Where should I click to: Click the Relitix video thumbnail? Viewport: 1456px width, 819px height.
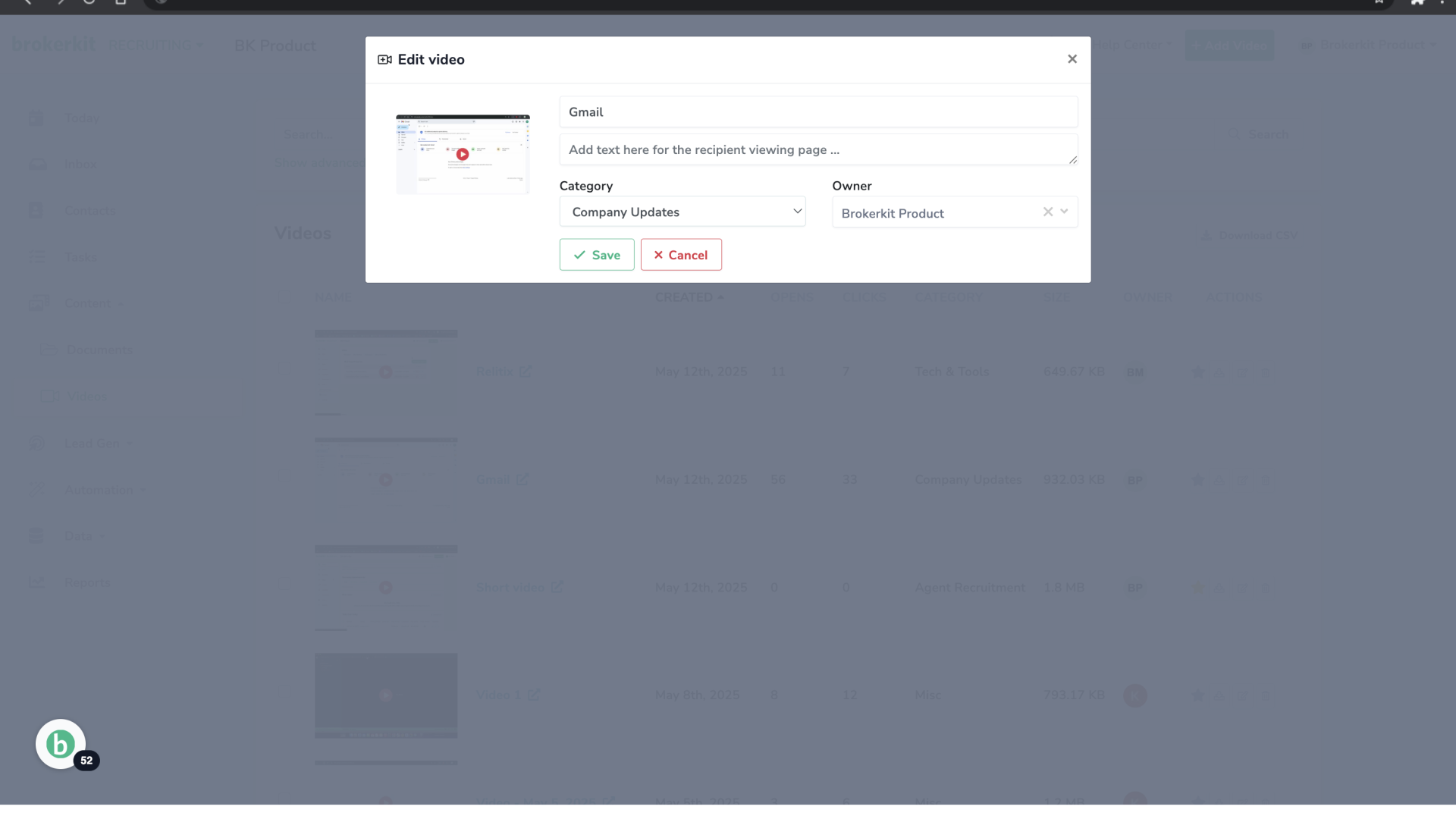pyautogui.click(x=386, y=372)
